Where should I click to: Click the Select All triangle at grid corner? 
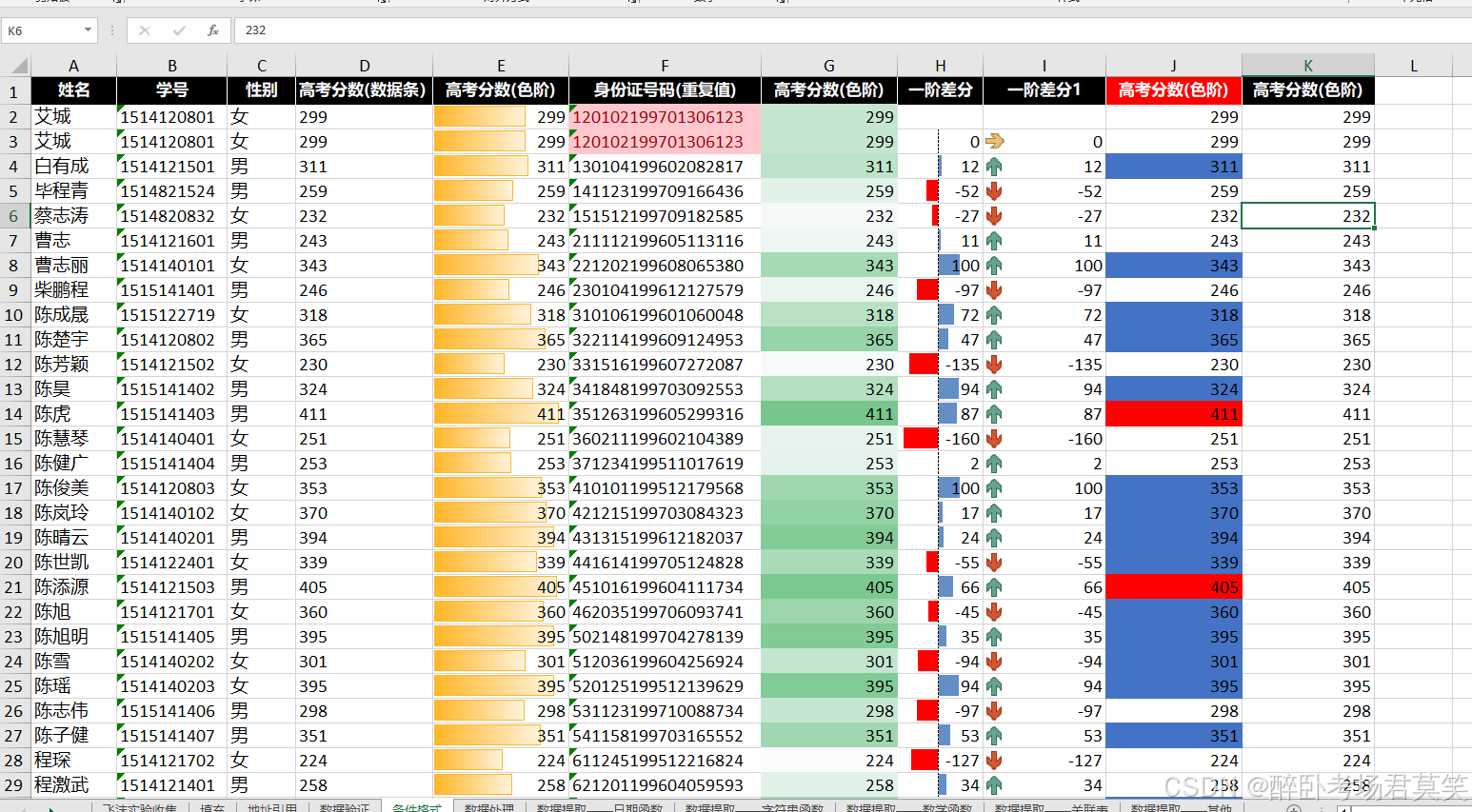[x=18, y=66]
